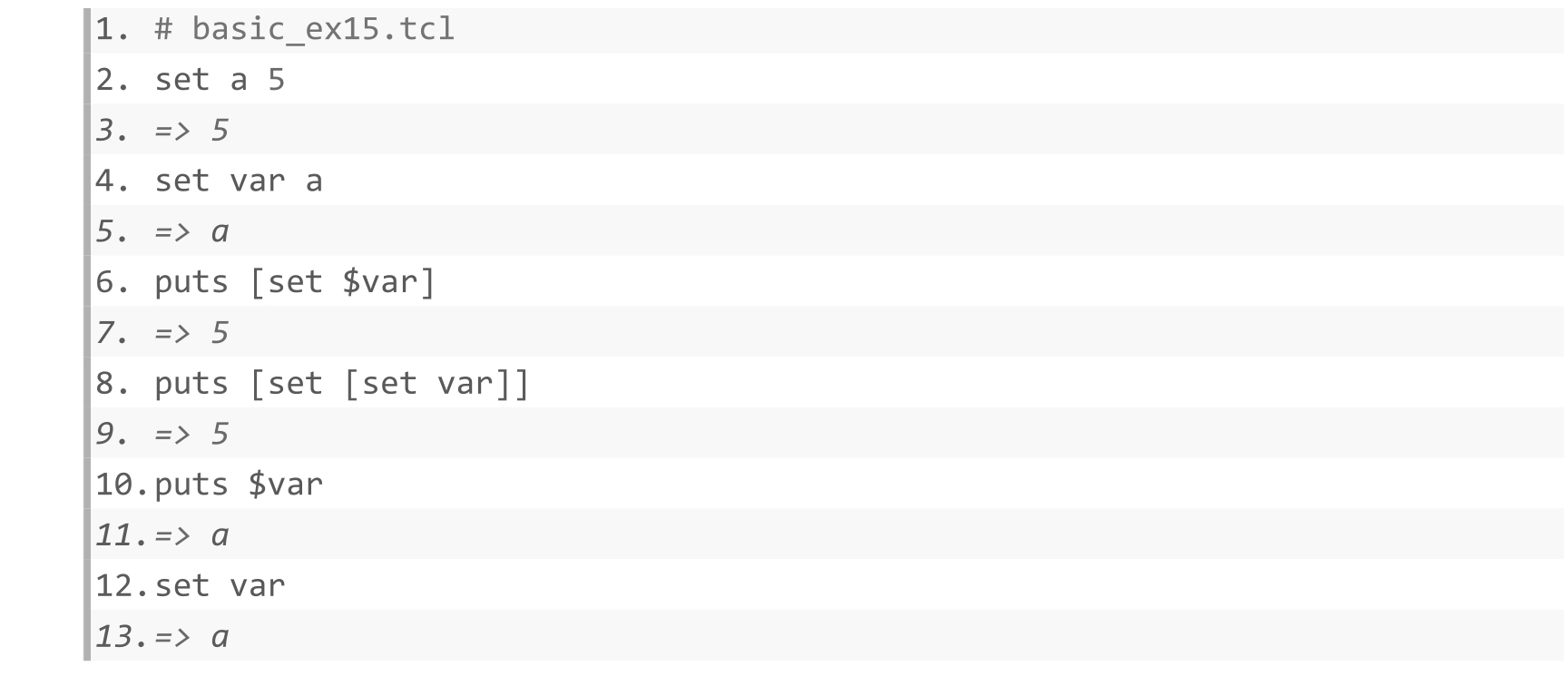Image resolution: width=1568 pixels, height=676 pixels.
Task: Select output line 13 showing a
Action: click(191, 637)
